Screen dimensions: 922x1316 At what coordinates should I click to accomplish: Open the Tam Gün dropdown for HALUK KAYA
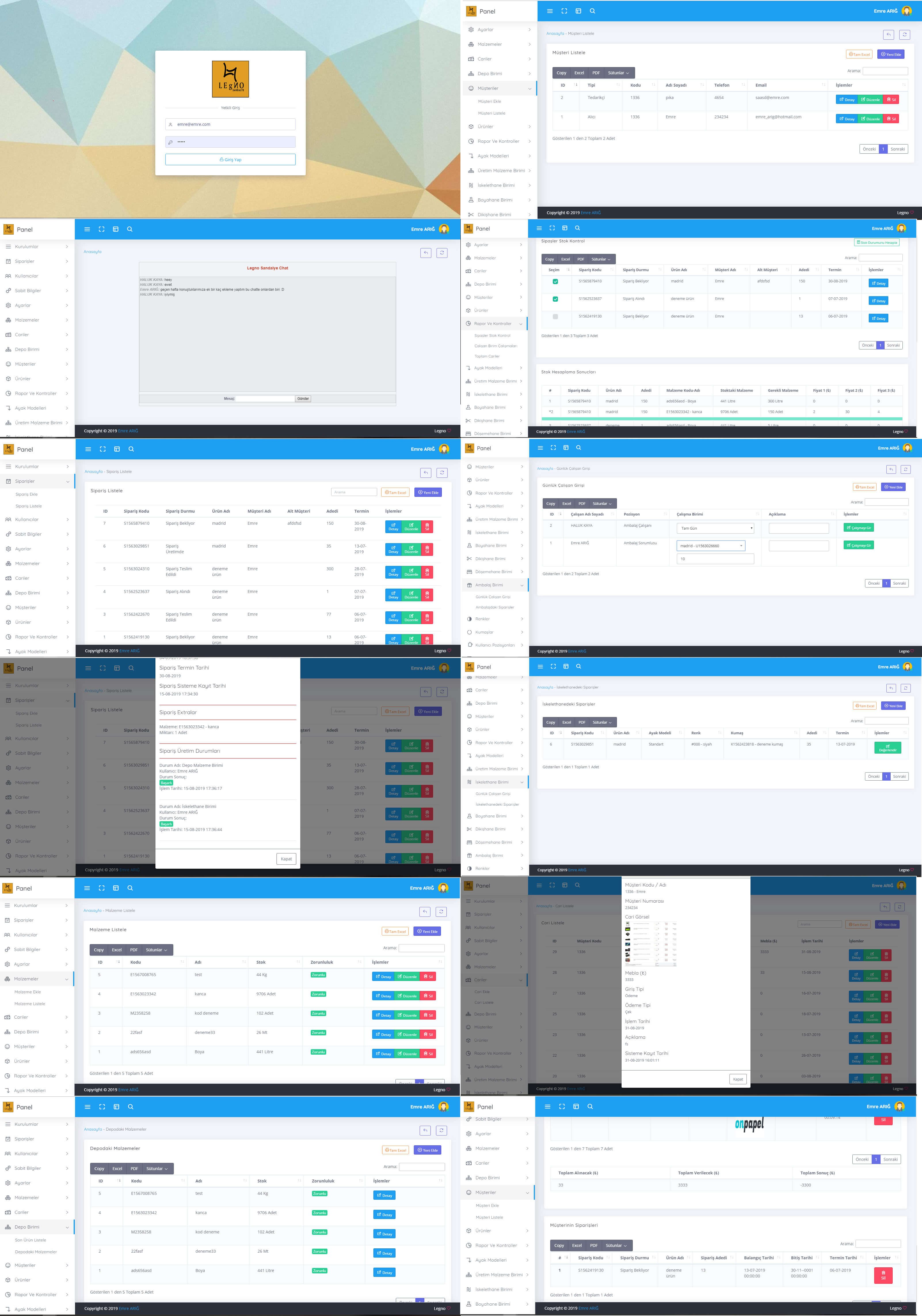pos(715,528)
